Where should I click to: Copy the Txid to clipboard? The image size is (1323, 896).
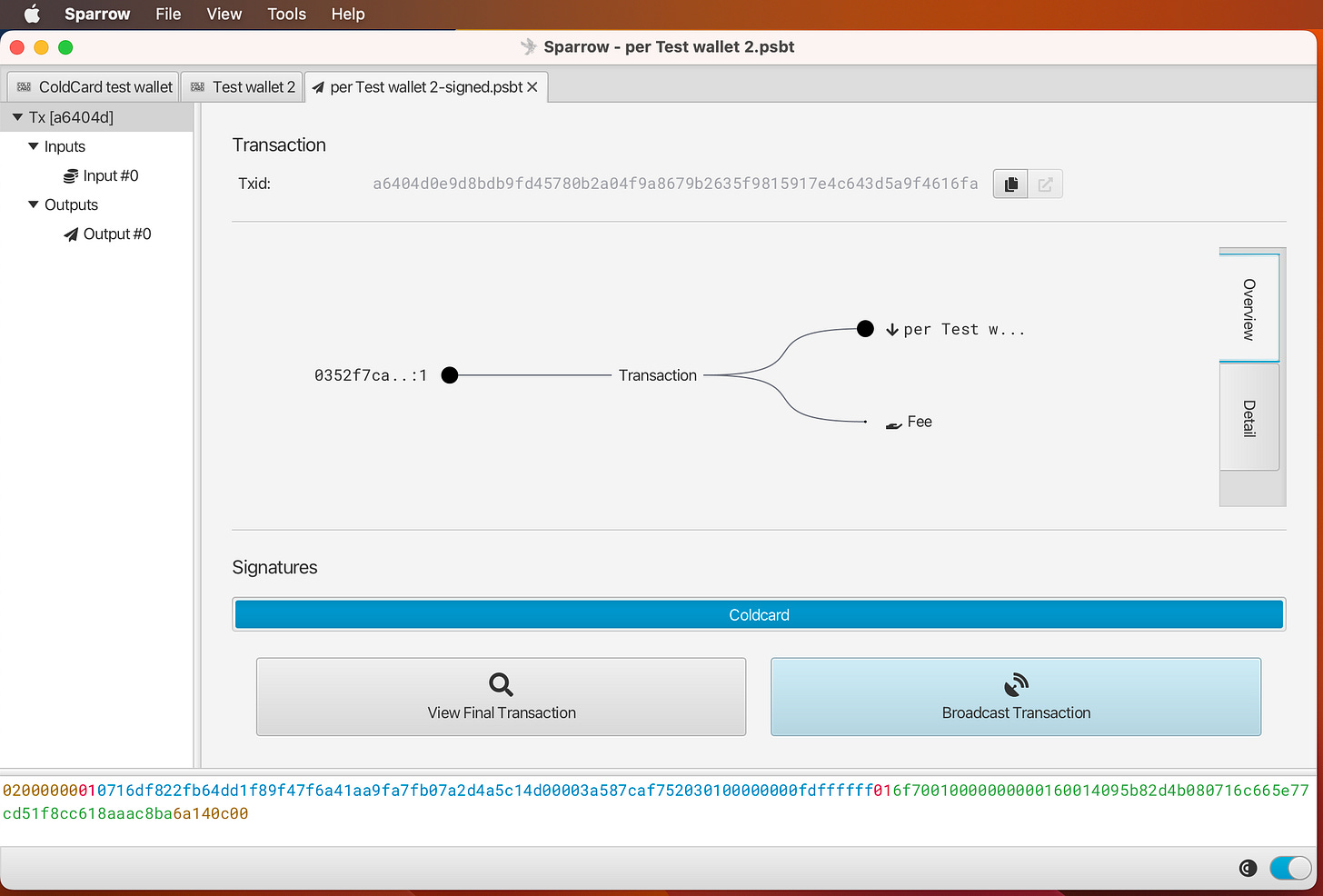[1010, 184]
